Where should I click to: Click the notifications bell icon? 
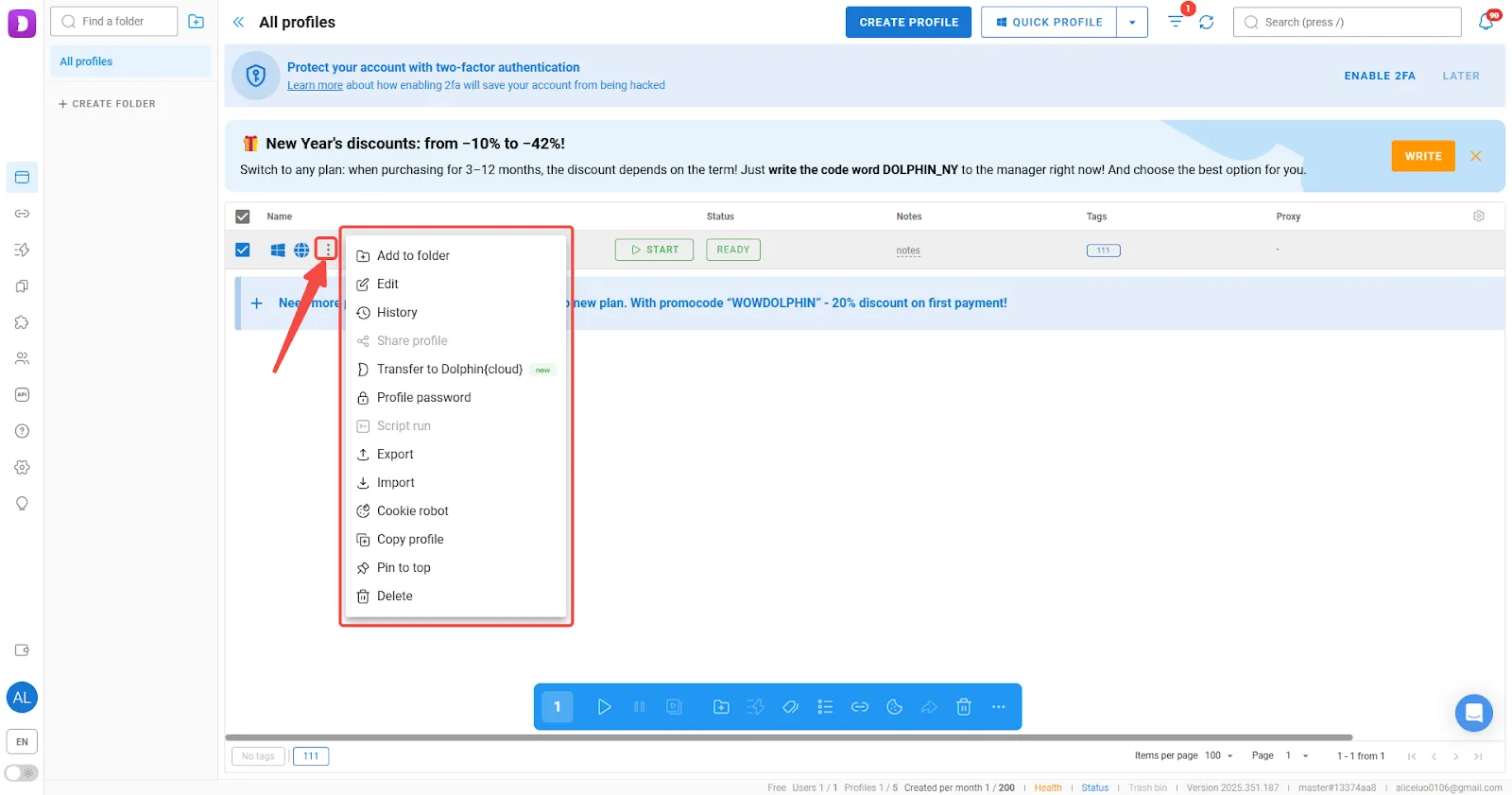pos(1486,23)
